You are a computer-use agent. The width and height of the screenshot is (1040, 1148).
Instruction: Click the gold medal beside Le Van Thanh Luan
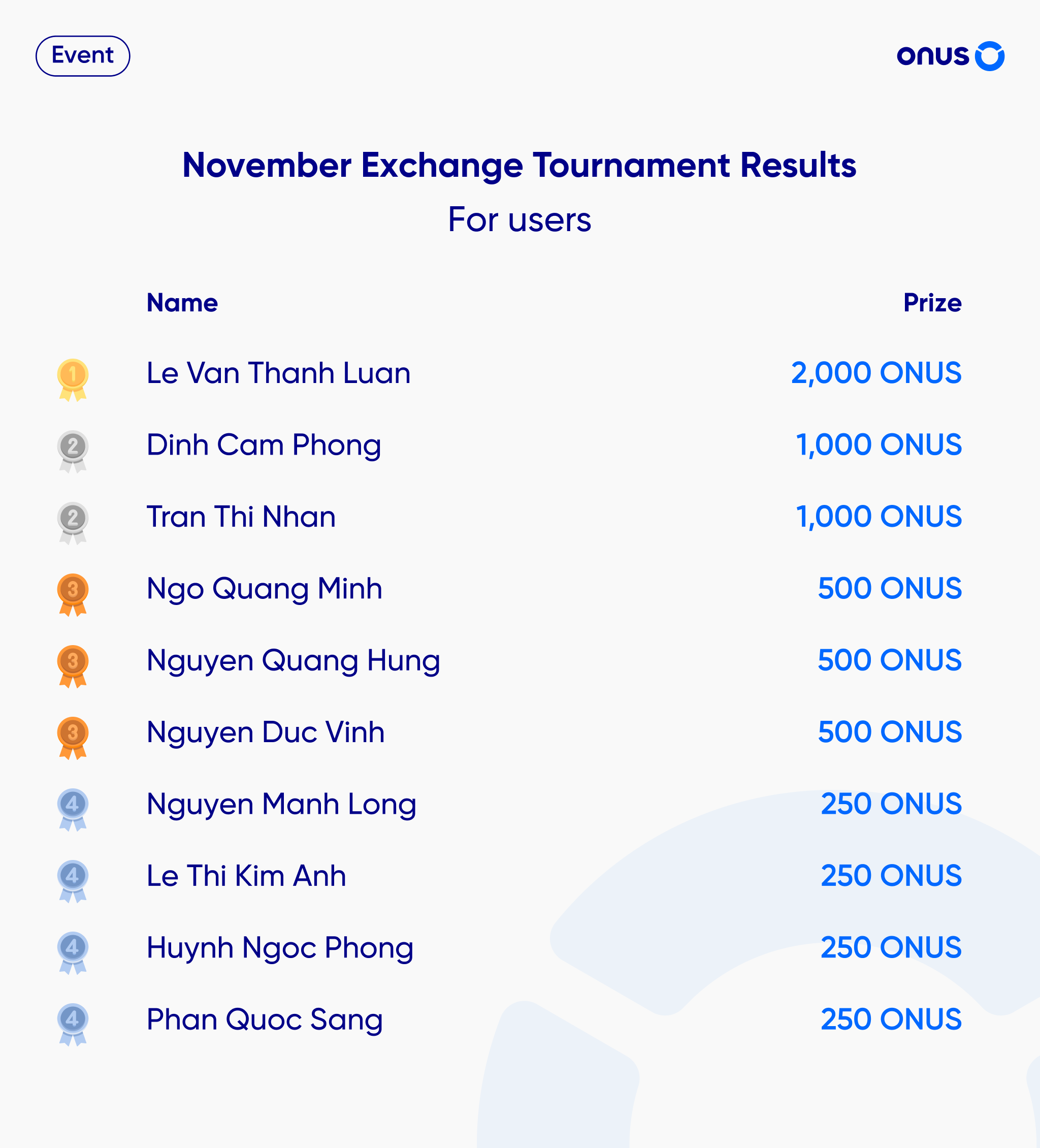(x=73, y=379)
